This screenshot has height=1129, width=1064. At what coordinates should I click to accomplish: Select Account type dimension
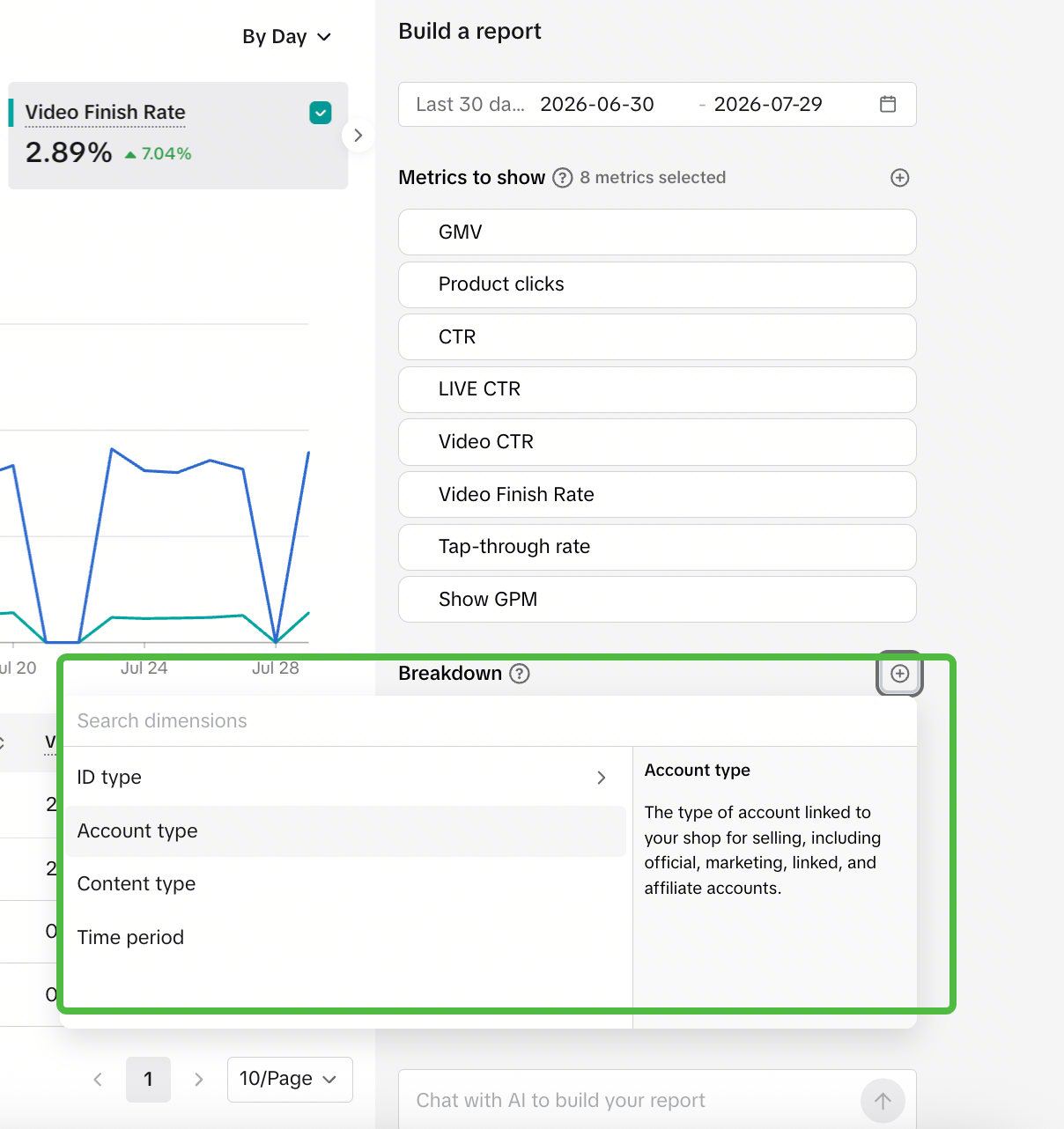(x=346, y=831)
